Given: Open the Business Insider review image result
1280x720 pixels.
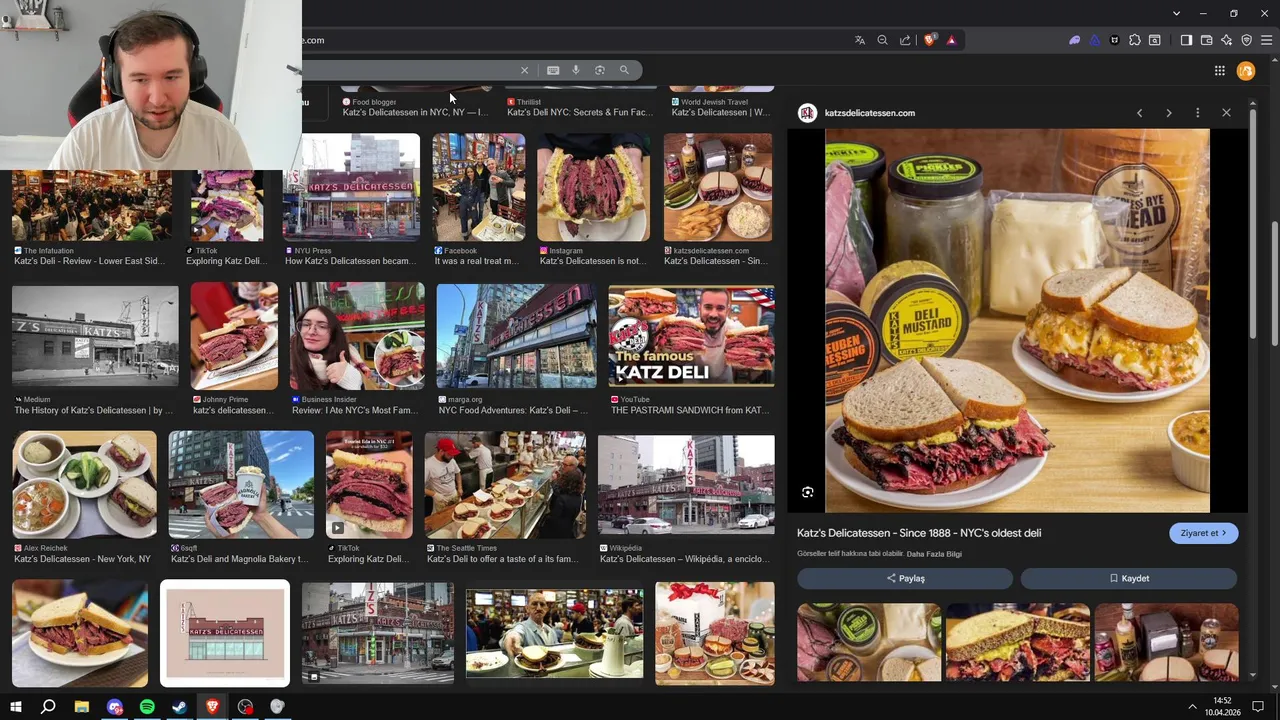Looking at the screenshot, I should (x=357, y=336).
